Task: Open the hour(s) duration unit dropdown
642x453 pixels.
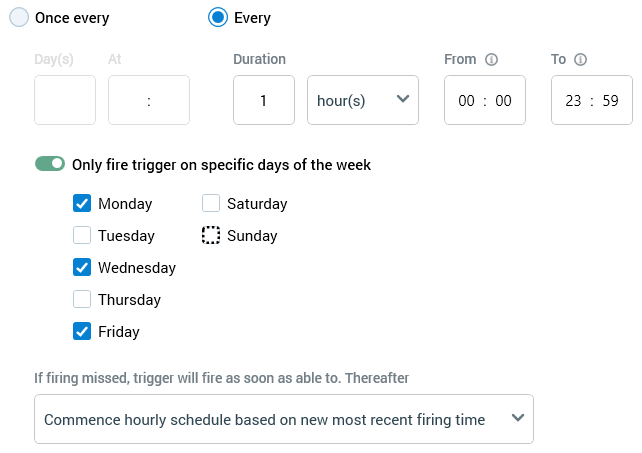Action: point(362,100)
